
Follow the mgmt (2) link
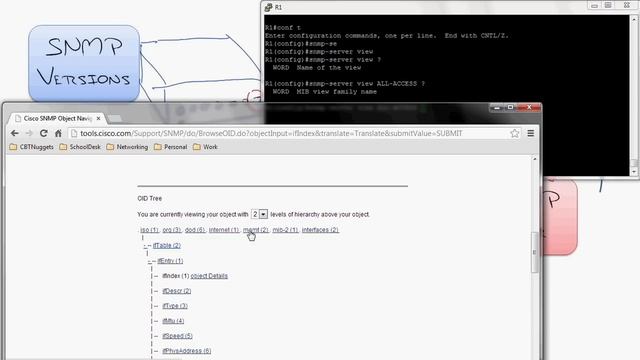tap(256, 230)
